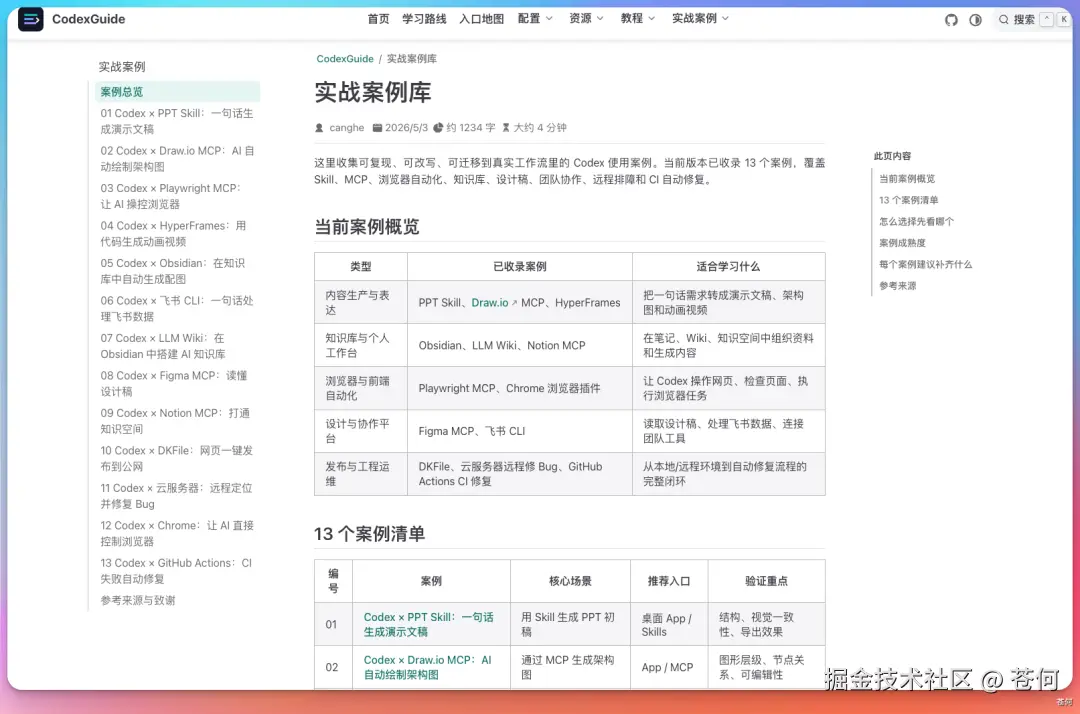
Task: Click the hourglass reading-time icon
Action: pyautogui.click(x=506, y=127)
